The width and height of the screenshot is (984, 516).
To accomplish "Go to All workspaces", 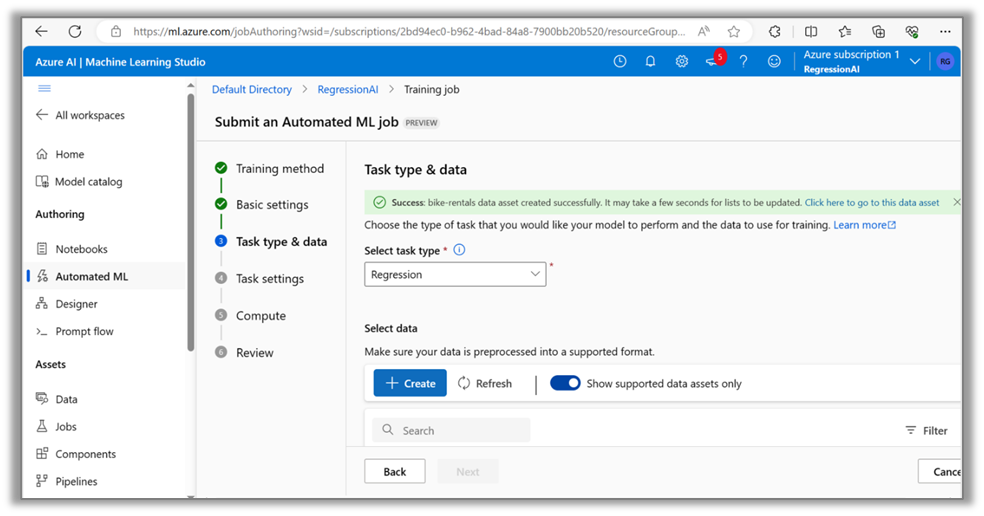I will pyautogui.click(x=80, y=115).
